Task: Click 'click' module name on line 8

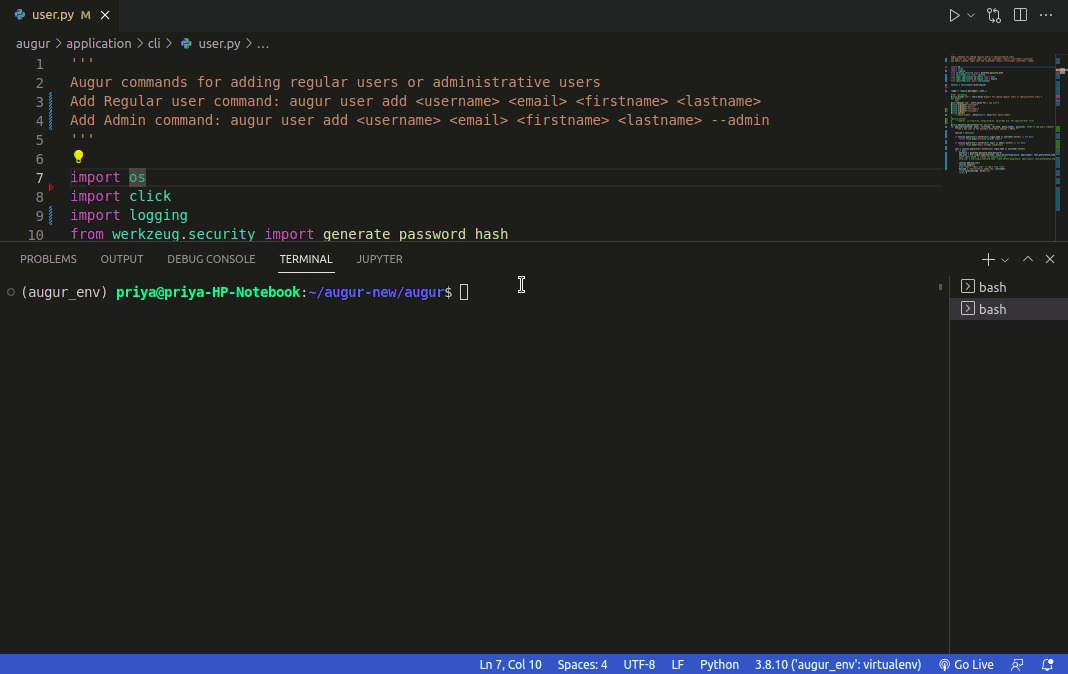Action: [x=151, y=196]
